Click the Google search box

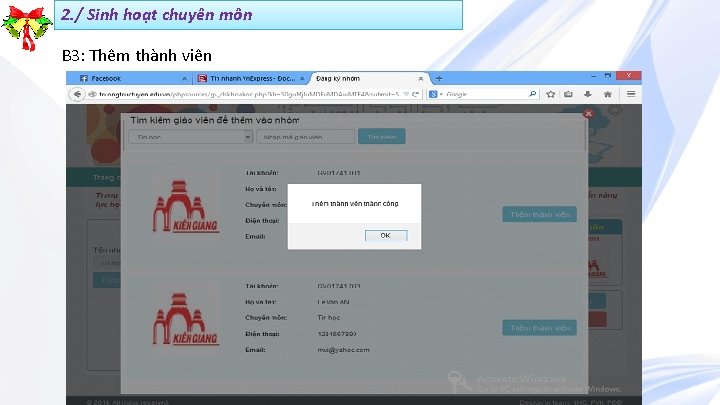[486, 94]
